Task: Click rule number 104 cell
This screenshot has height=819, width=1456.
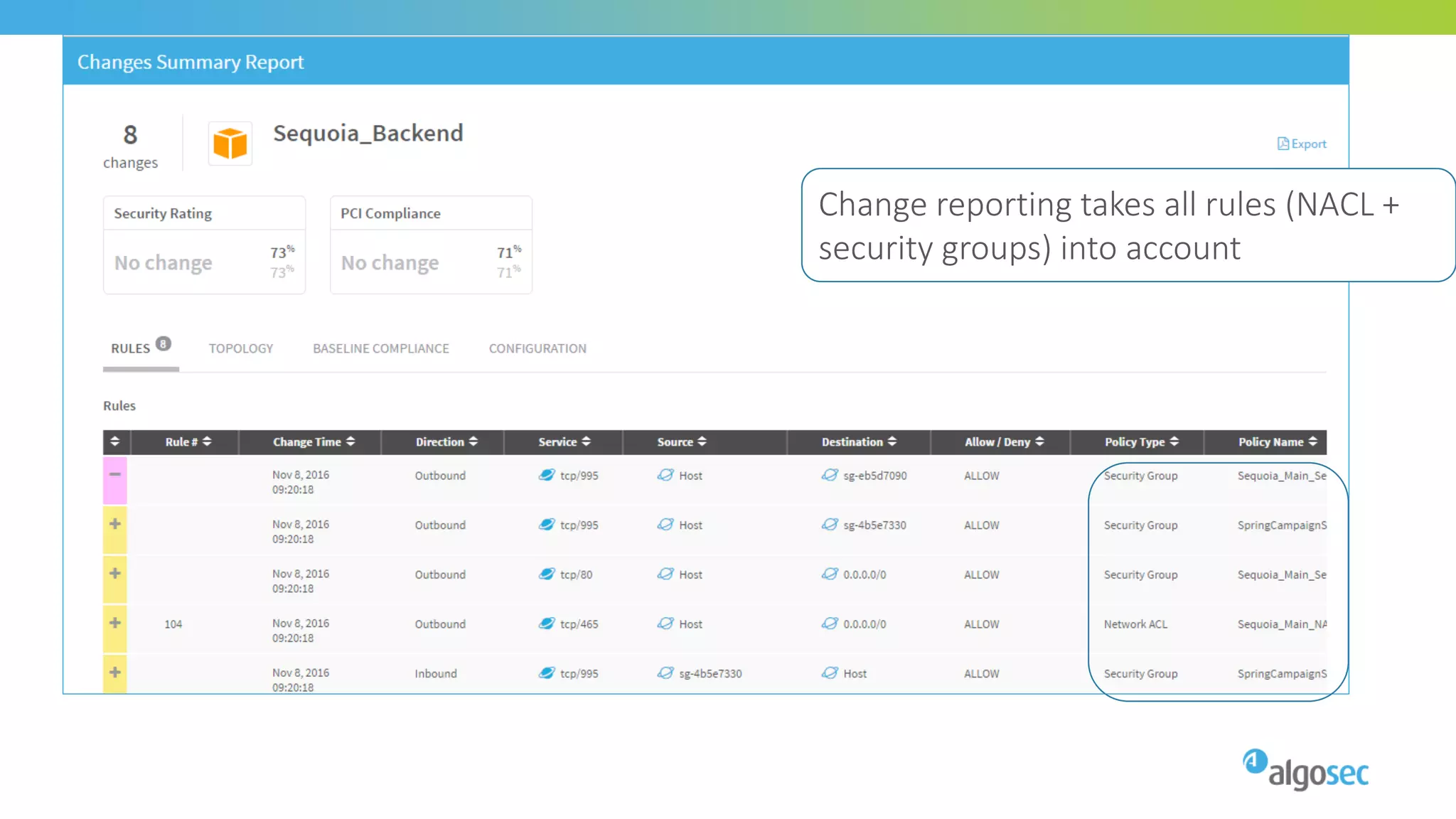Action: click(173, 624)
